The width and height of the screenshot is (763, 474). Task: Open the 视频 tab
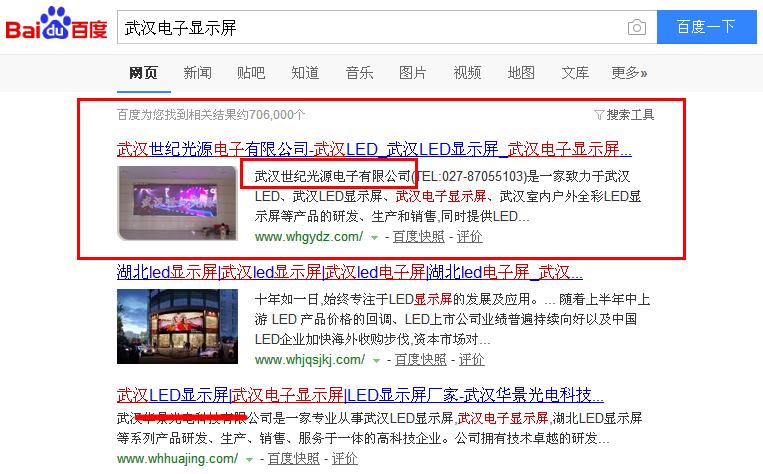466,73
